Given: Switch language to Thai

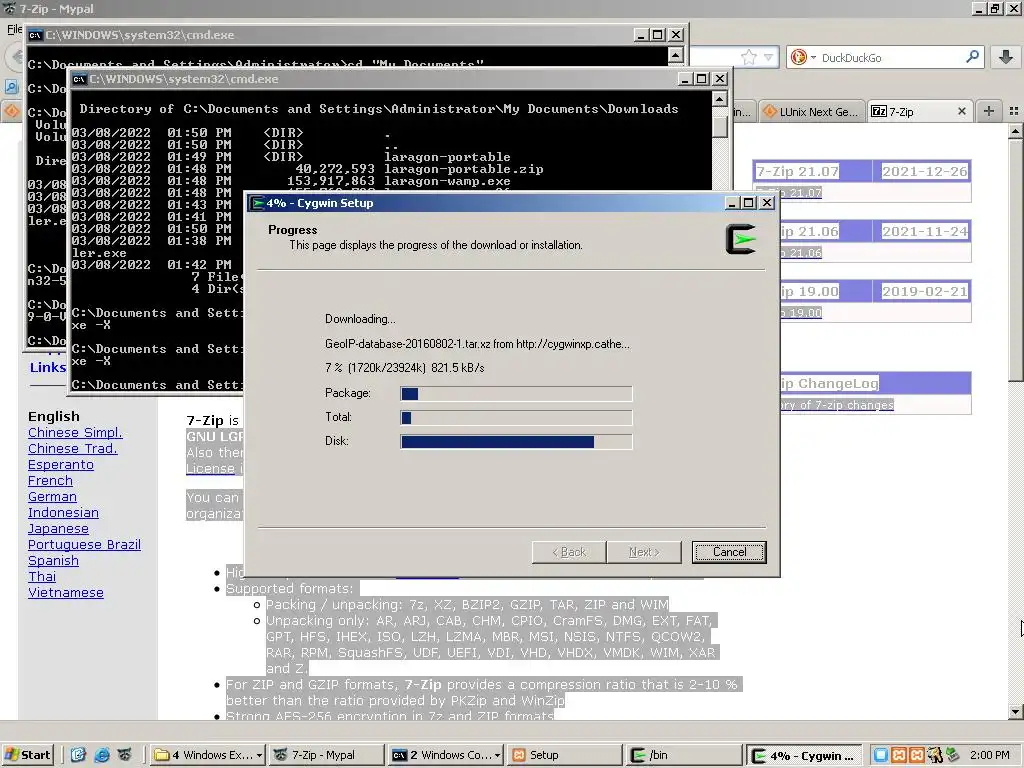Looking at the screenshot, I should click(x=42, y=577).
